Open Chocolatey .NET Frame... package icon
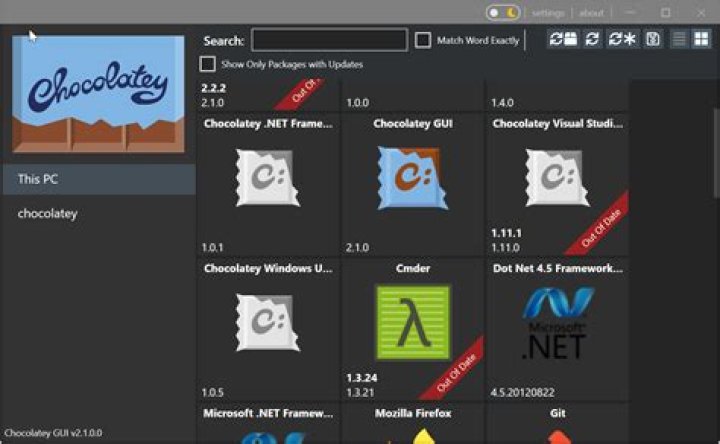The height and width of the screenshot is (444, 720). (267, 177)
